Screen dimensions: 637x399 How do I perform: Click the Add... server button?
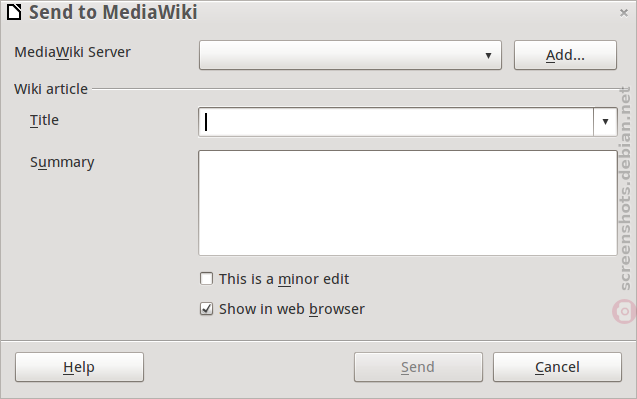click(565, 55)
